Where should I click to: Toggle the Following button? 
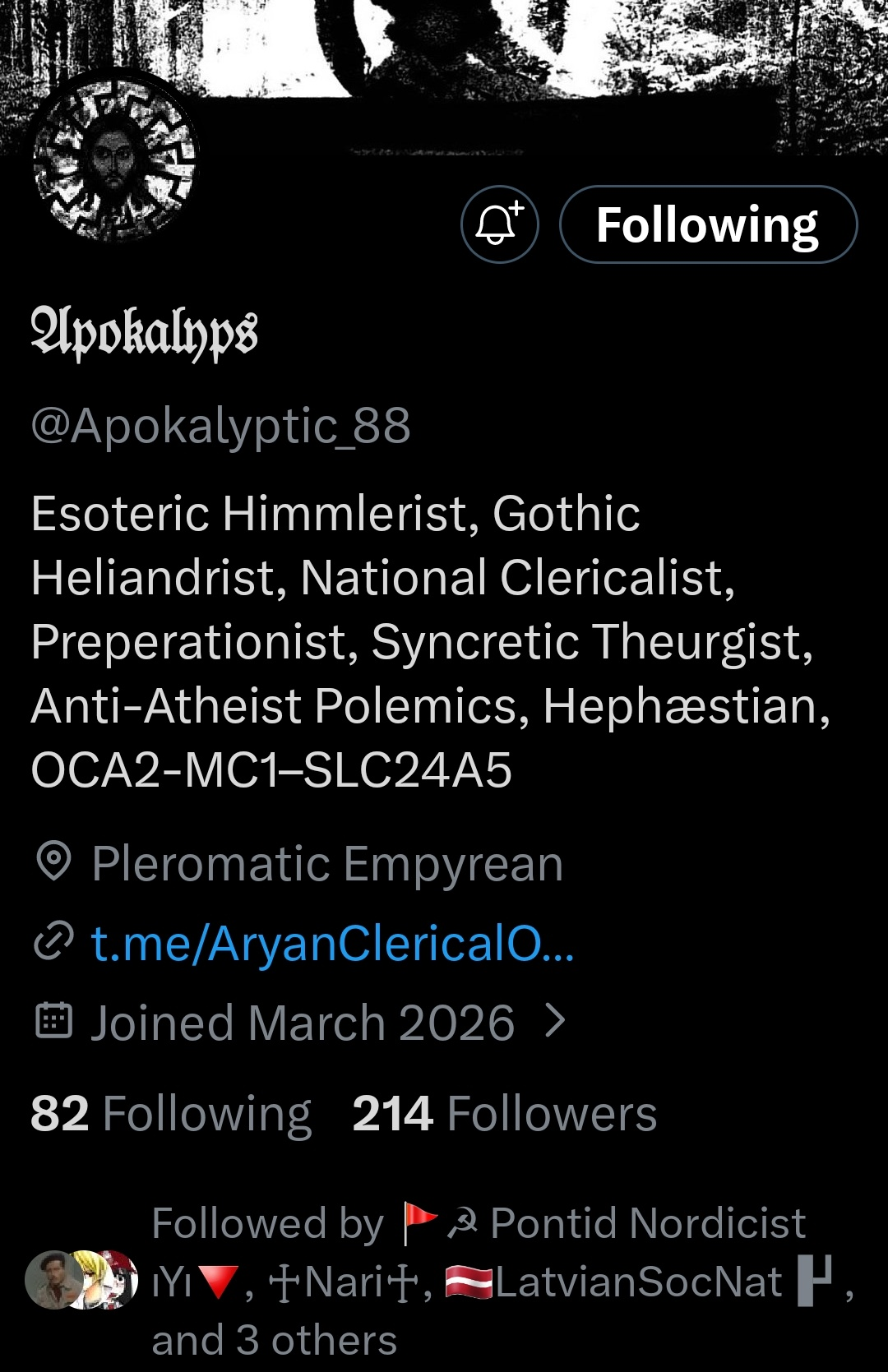pyautogui.click(x=708, y=224)
